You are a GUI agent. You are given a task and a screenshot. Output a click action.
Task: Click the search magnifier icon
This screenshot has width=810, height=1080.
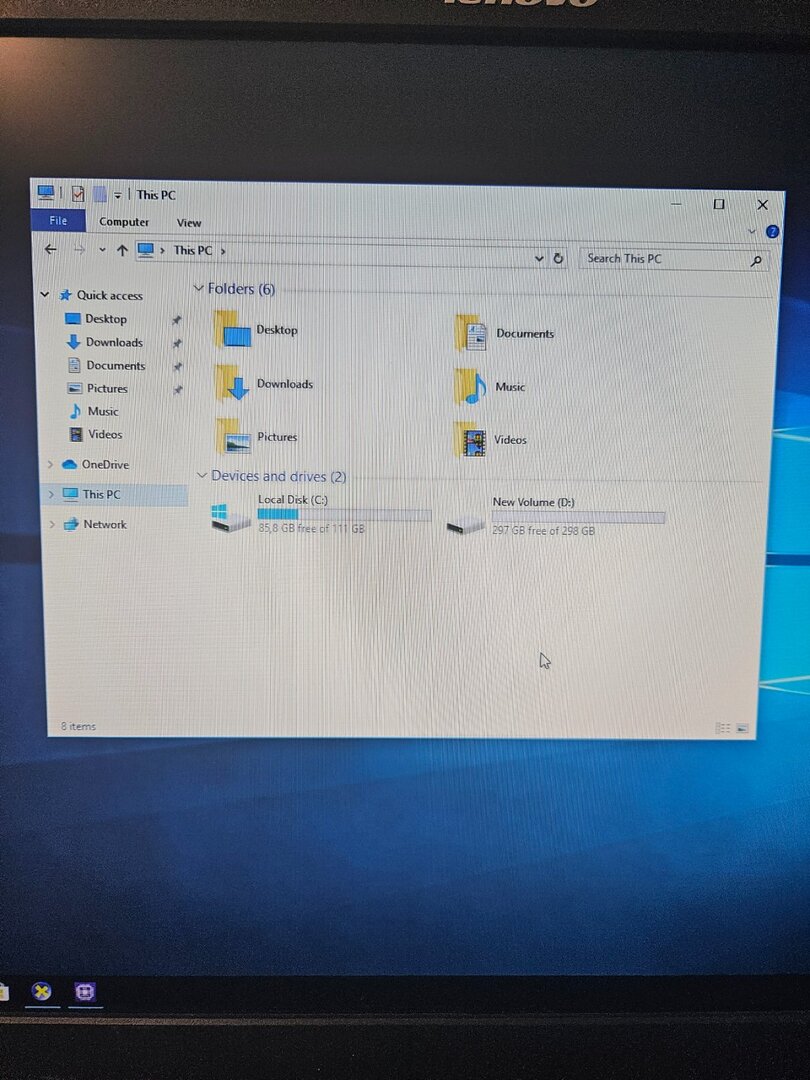coord(756,260)
